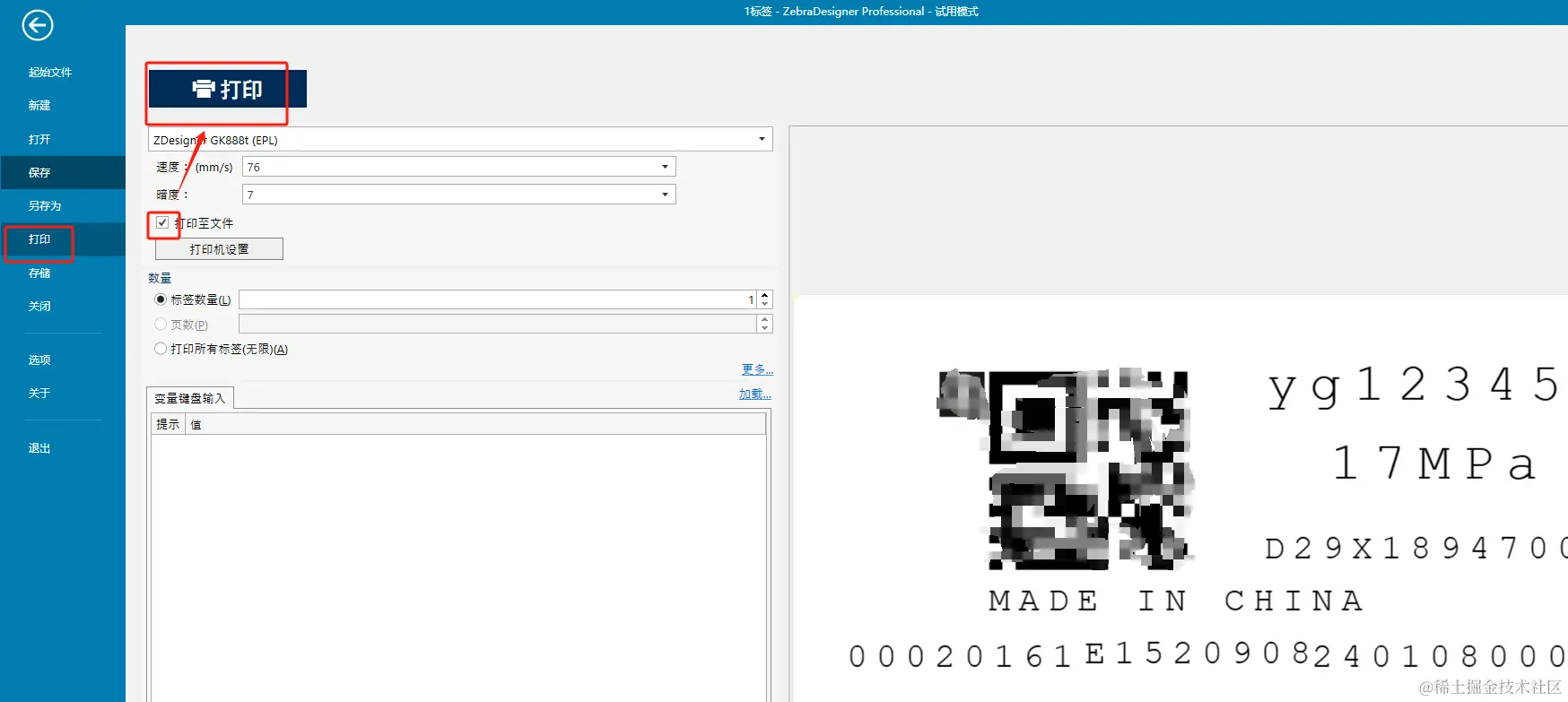Click the 17MPa text in preview
The height and width of the screenshot is (702, 1568).
1433,464
